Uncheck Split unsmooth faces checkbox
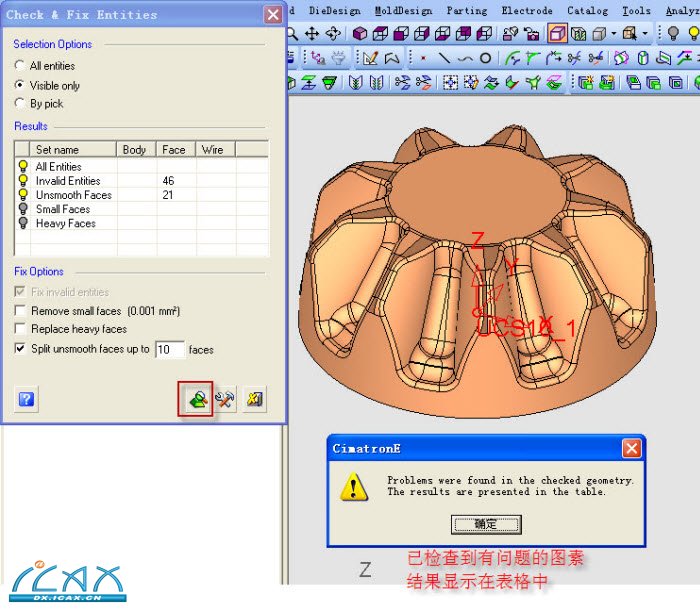The image size is (700, 611). [x=20, y=348]
